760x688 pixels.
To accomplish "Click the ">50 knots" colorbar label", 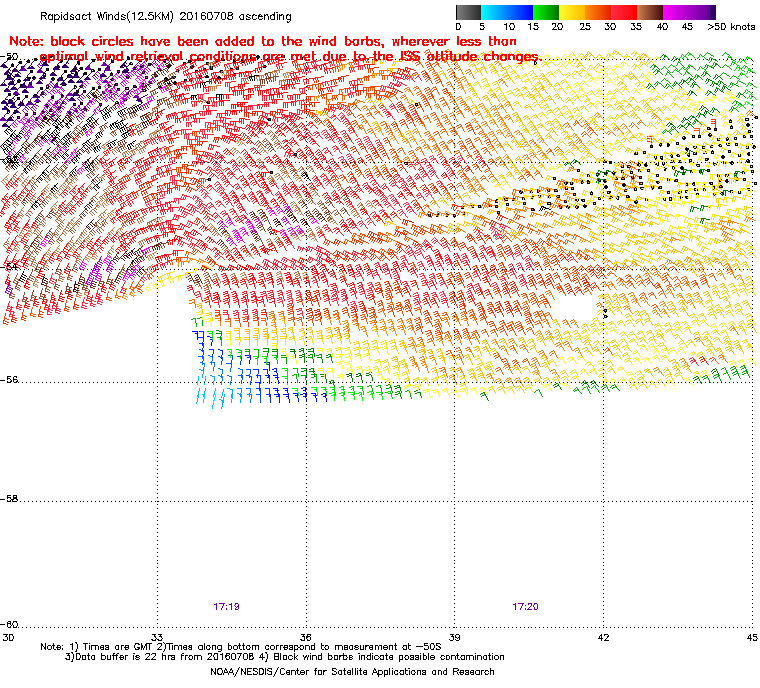I will point(731,27).
